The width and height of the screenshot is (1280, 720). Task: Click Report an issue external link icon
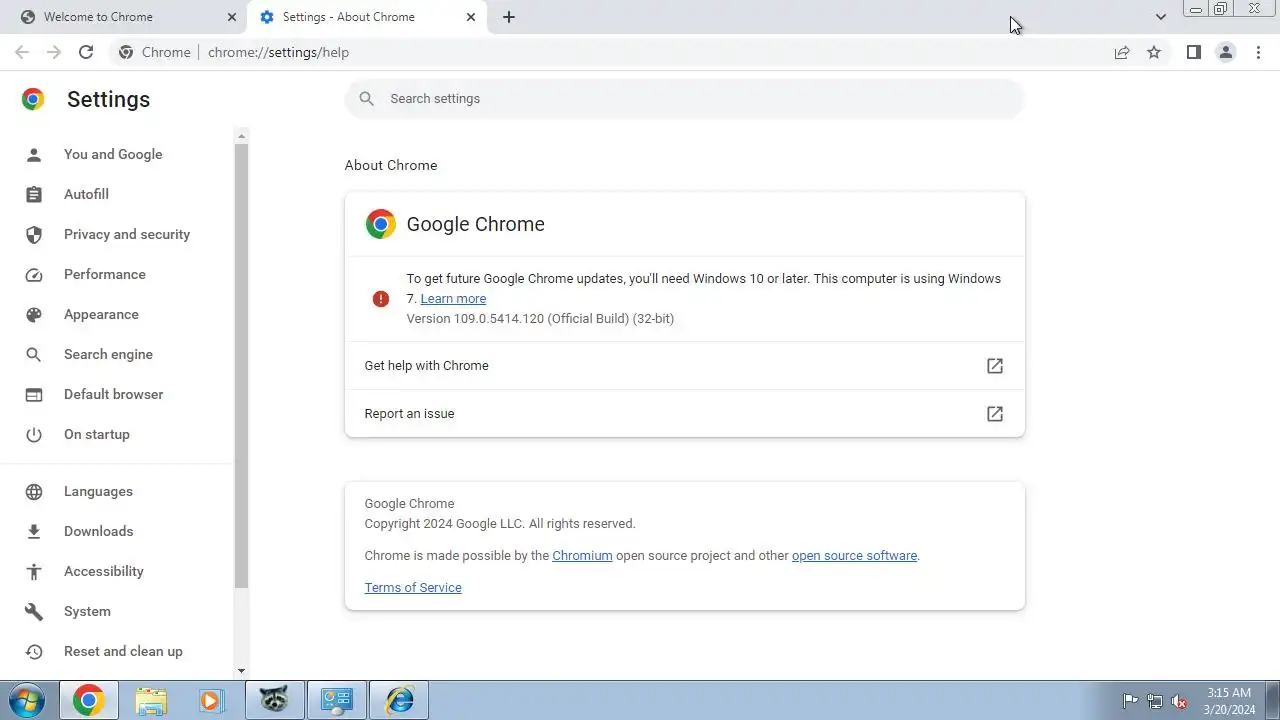(995, 414)
